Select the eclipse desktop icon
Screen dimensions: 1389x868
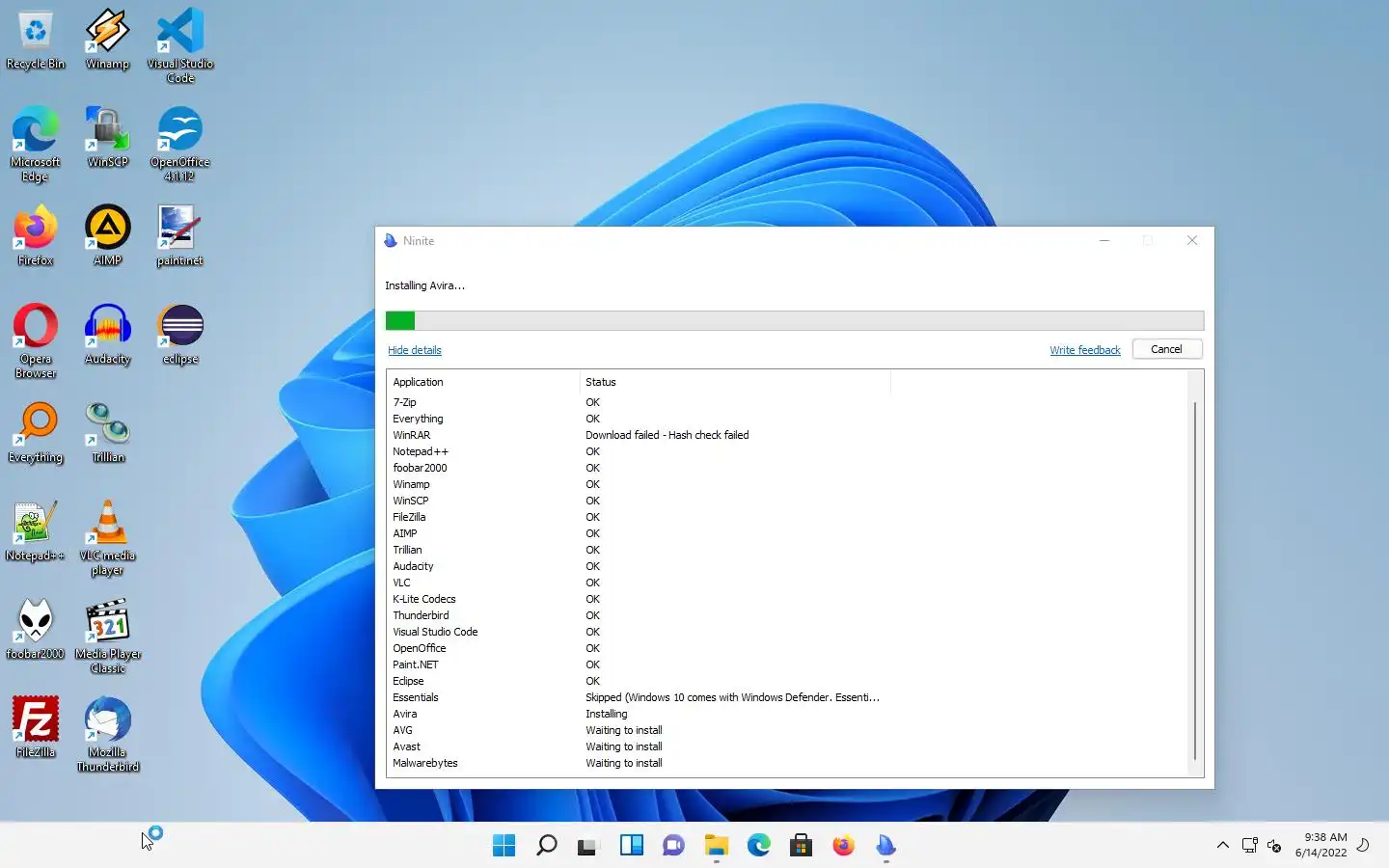180,335
